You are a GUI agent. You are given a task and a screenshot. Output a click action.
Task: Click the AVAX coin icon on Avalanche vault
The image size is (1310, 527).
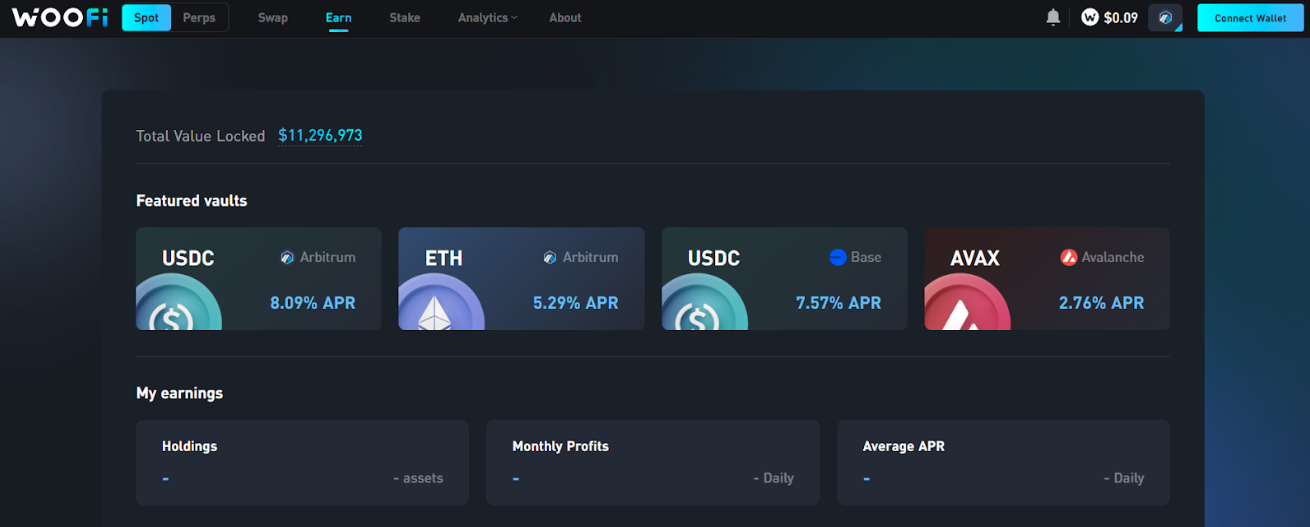967,303
